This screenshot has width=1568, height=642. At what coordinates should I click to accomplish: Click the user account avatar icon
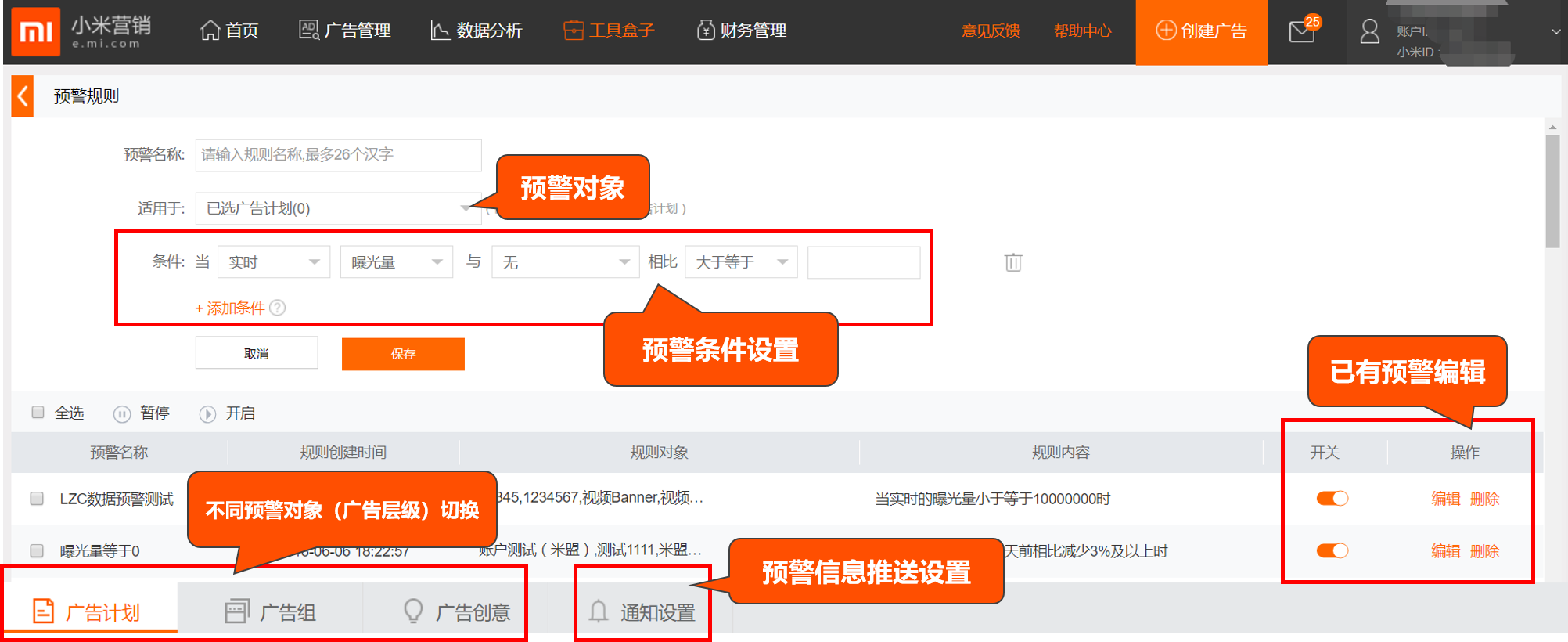pos(1370,31)
